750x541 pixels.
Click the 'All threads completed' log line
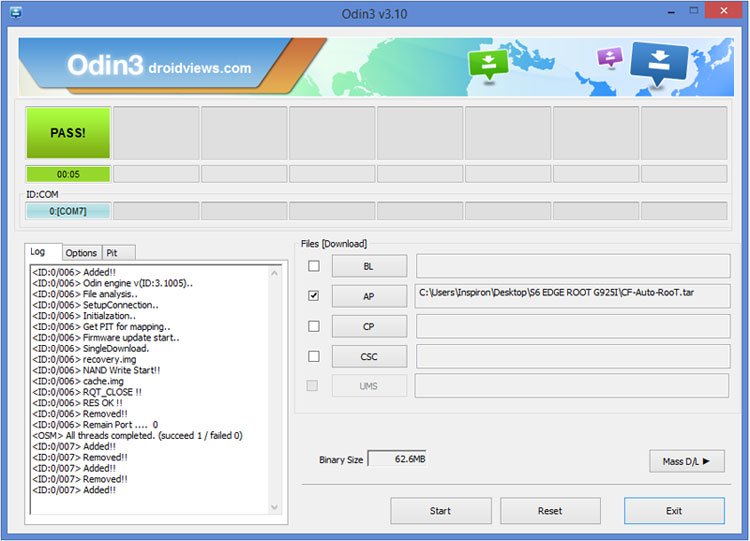pos(137,436)
